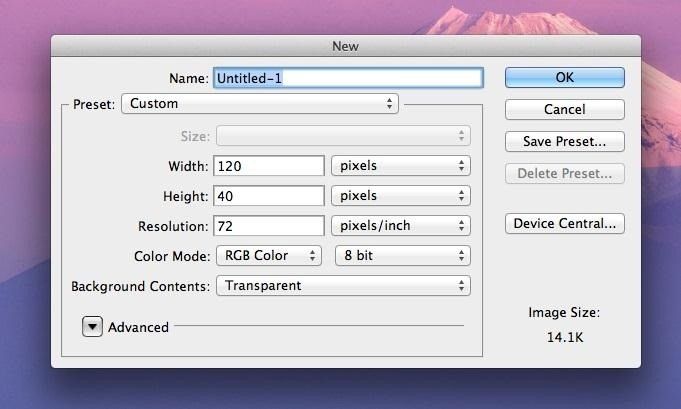Open the Background Contents dropdown
The height and width of the screenshot is (409, 681).
tap(343, 286)
